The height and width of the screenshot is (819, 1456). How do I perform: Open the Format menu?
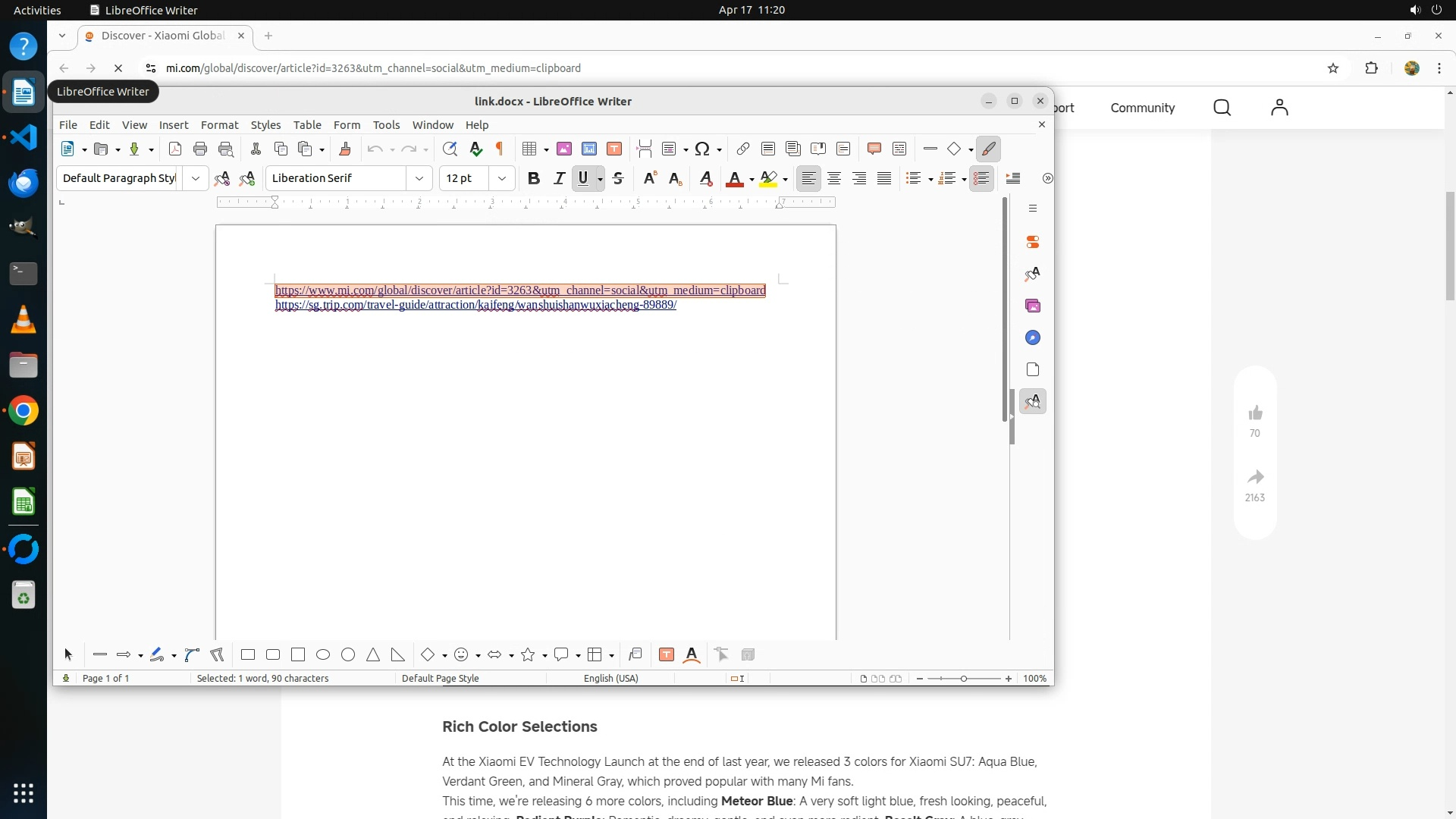coord(219,125)
